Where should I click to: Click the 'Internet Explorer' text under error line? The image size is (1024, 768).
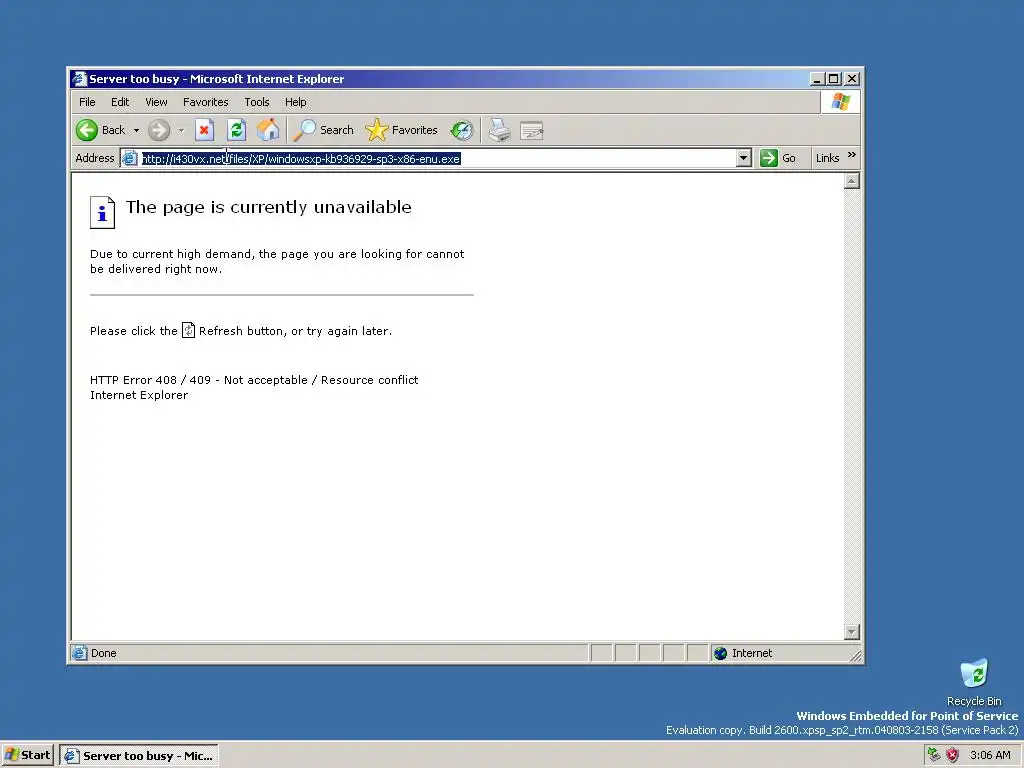click(x=139, y=395)
